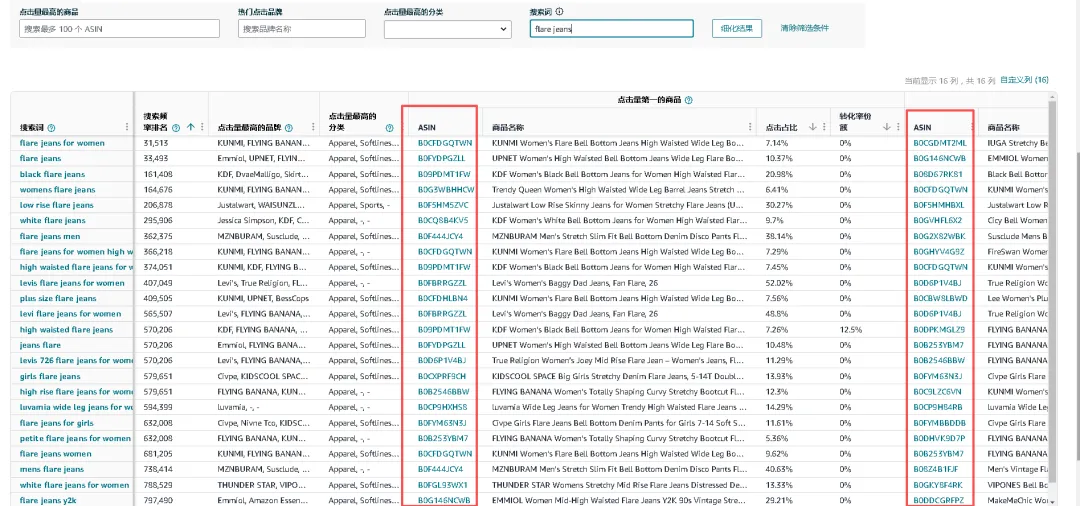Click ascending sort arrow on 搜索频率排名
The image size is (1080, 506).
tap(191, 127)
